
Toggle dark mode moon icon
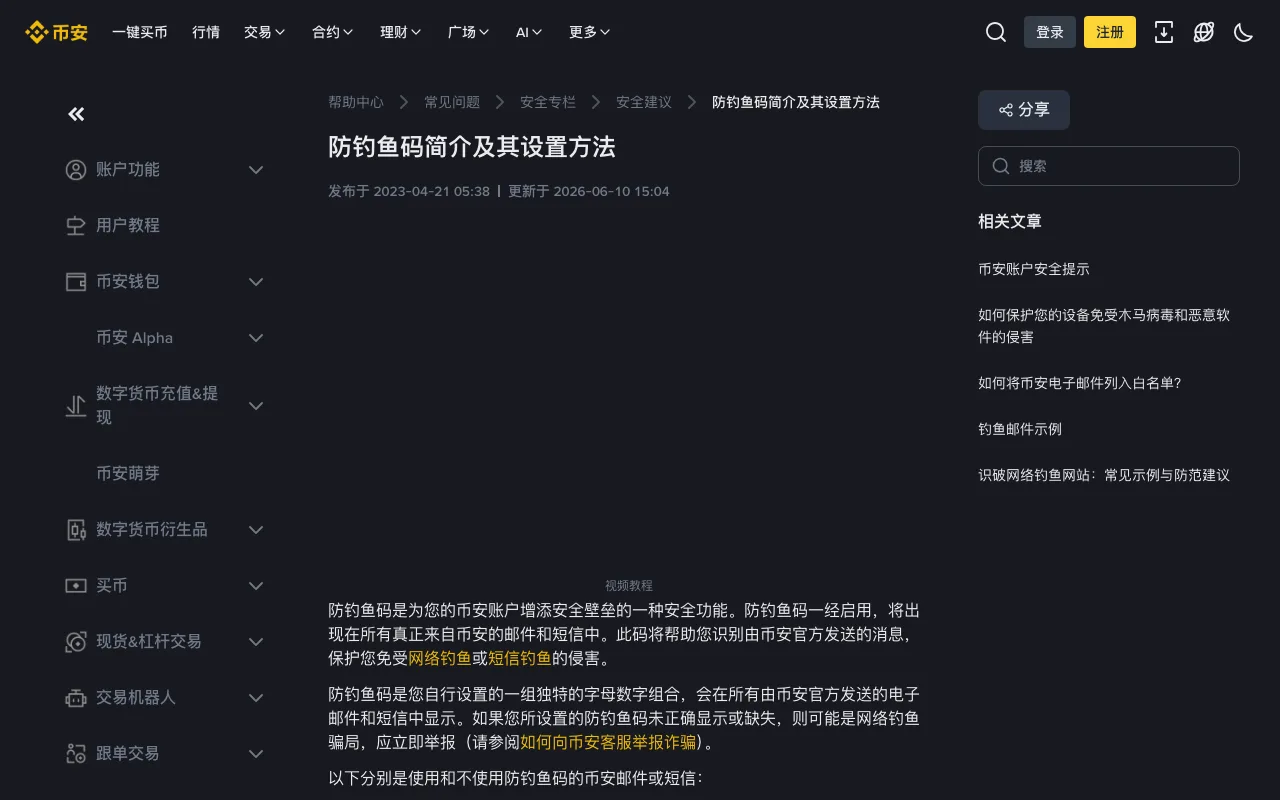coord(1244,32)
